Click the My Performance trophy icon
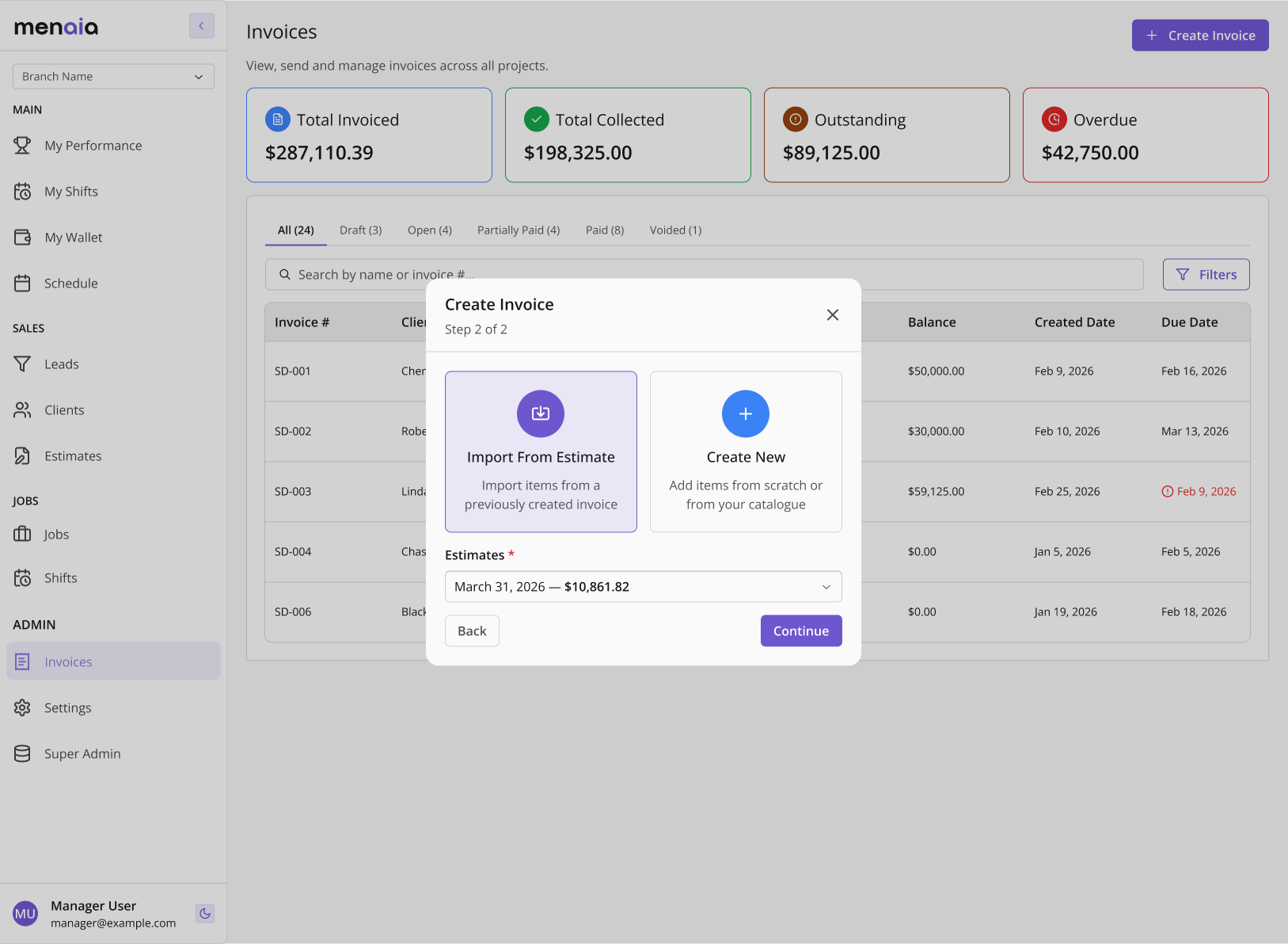Screen dimensions: 1288x944 tap(22, 145)
